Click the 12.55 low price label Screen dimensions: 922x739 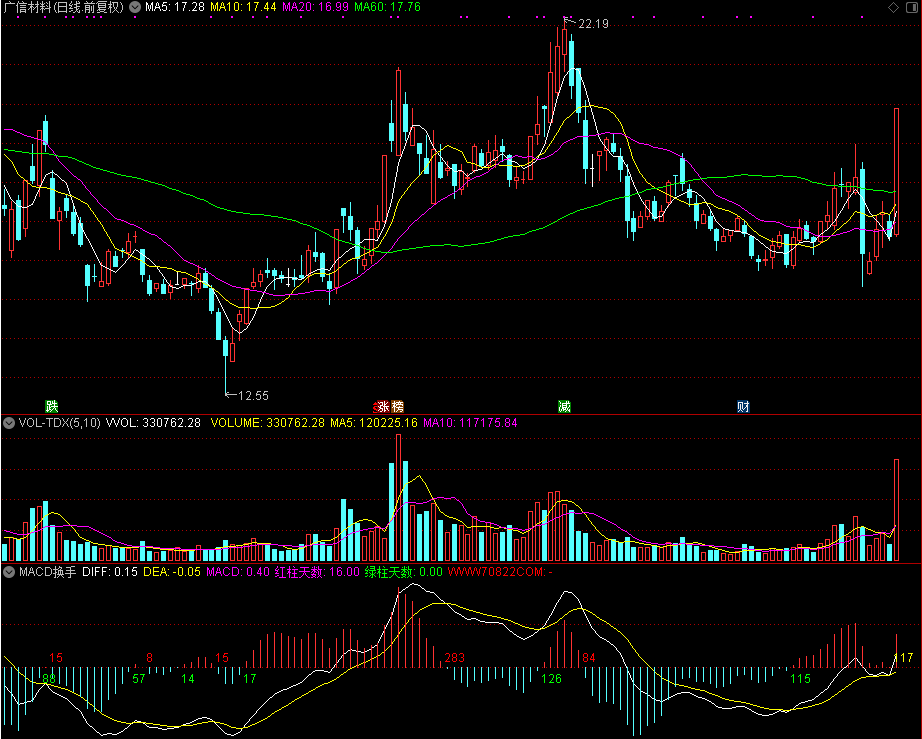[253, 396]
